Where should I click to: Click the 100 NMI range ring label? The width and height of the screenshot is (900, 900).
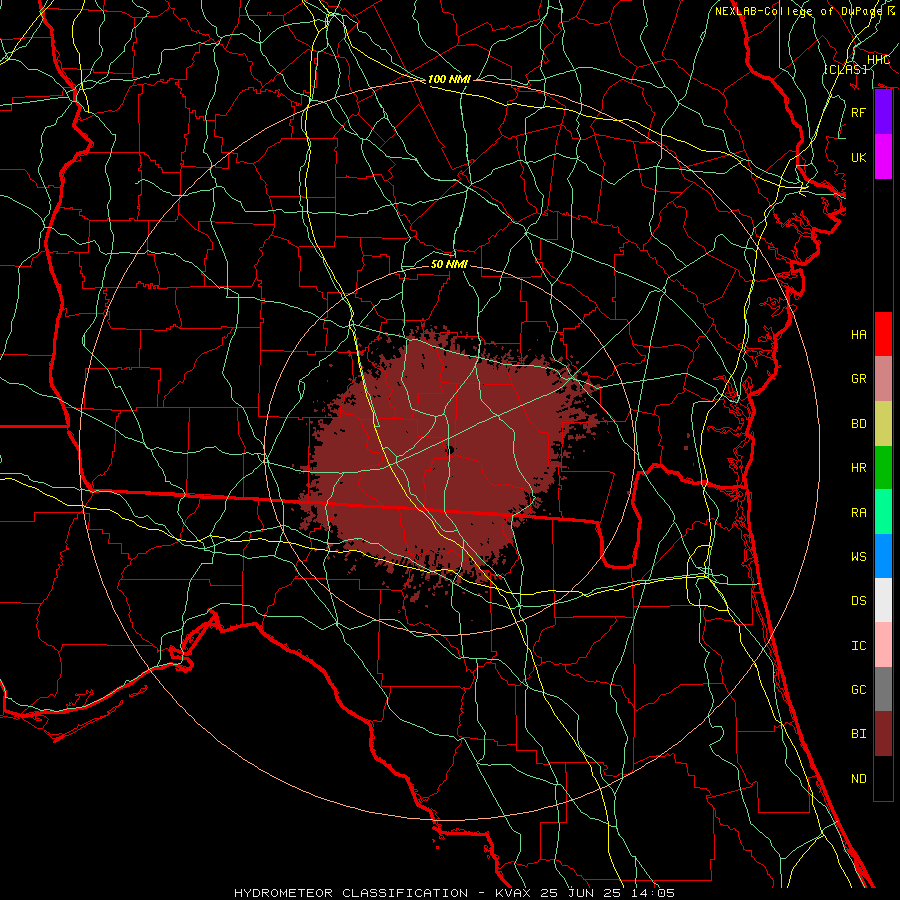[x=449, y=79]
